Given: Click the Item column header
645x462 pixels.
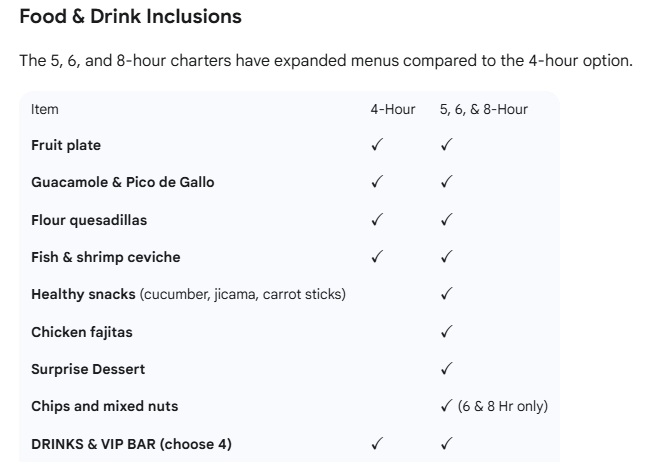Looking at the screenshot, I should point(44,109).
